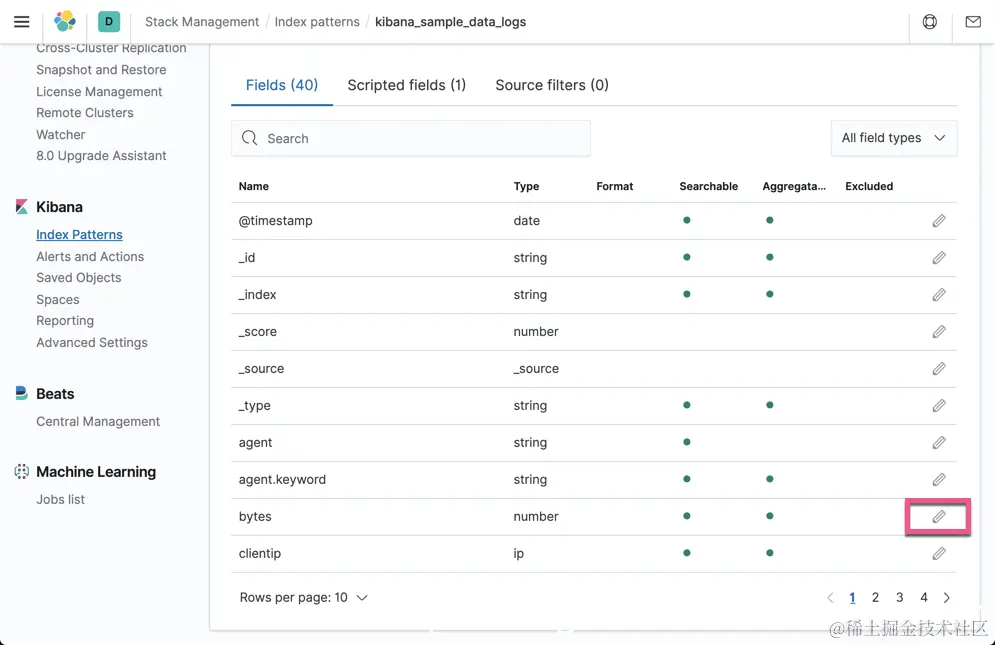Open the hamburger navigation menu
Image resolution: width=995 pixels, height=645 pixels.
22,22
